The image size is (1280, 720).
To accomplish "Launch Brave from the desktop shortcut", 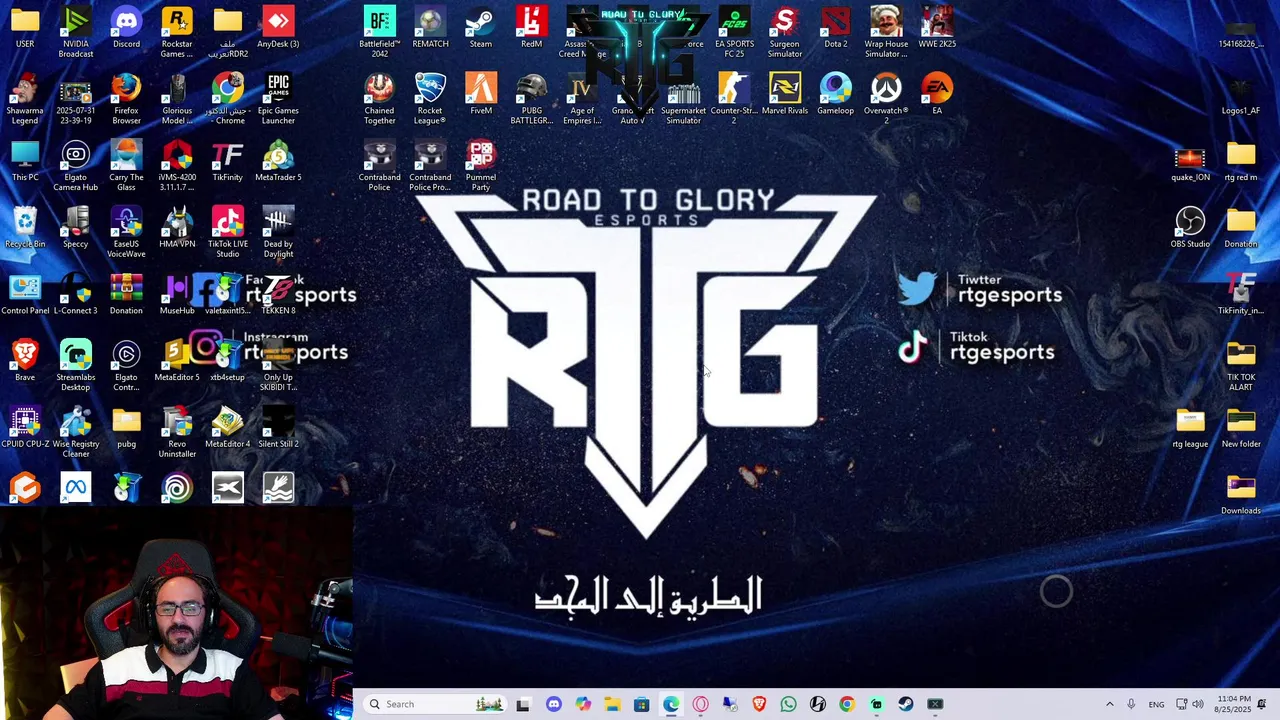I will click(x=25, y=361).
